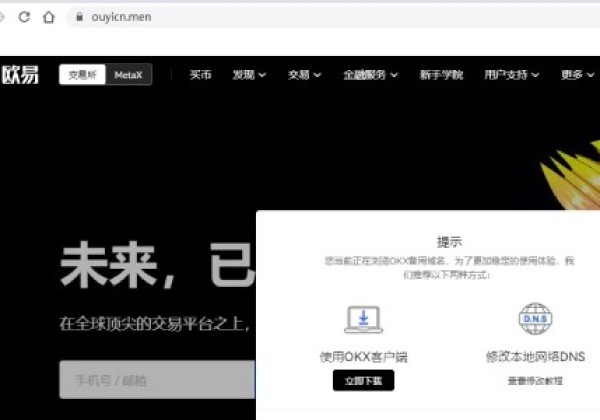600x420 pixels.
Task: Expand the 发现 dropdown menu
Action: (249, 75)
